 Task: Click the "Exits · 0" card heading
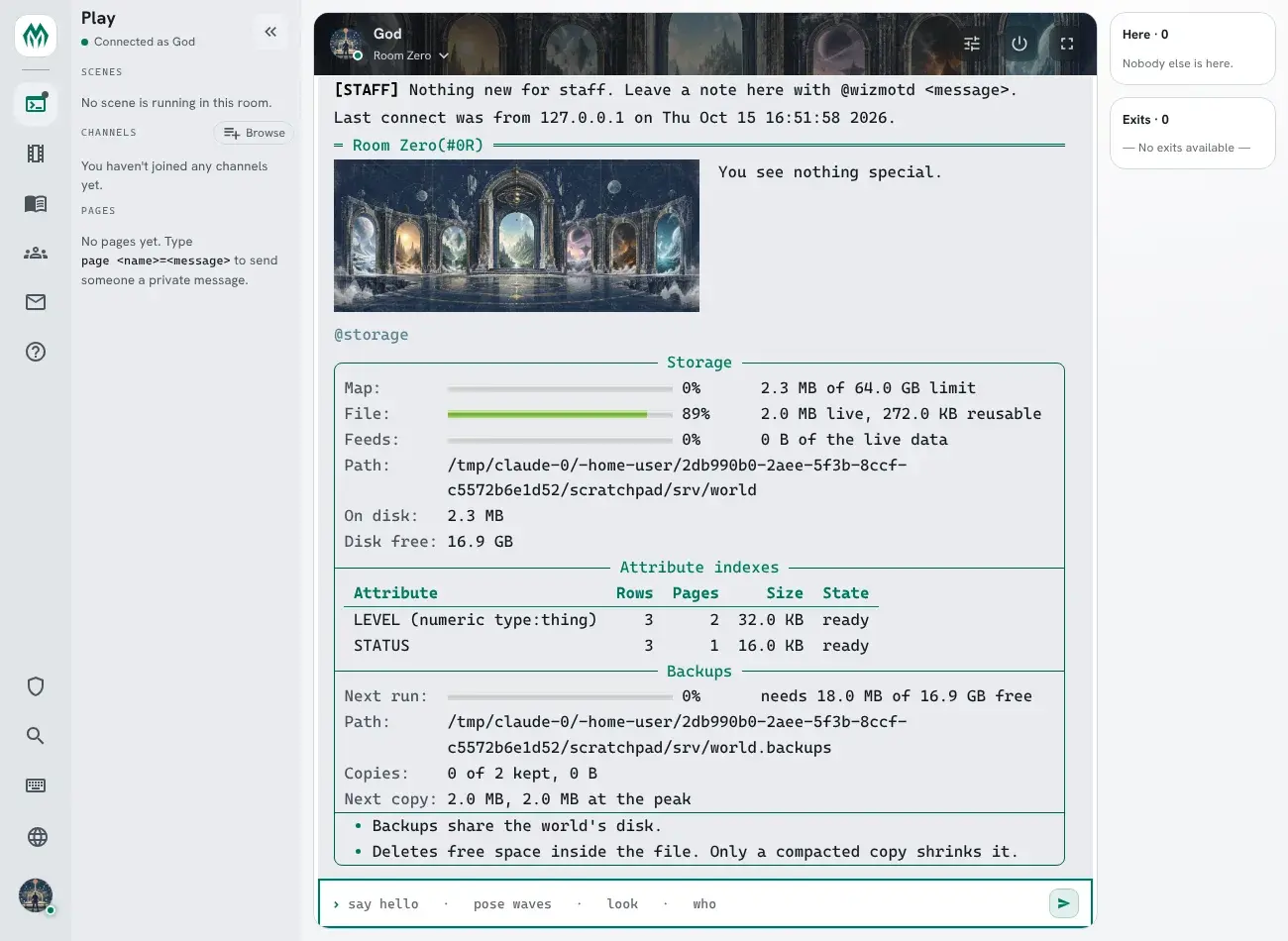[1145, 120]
